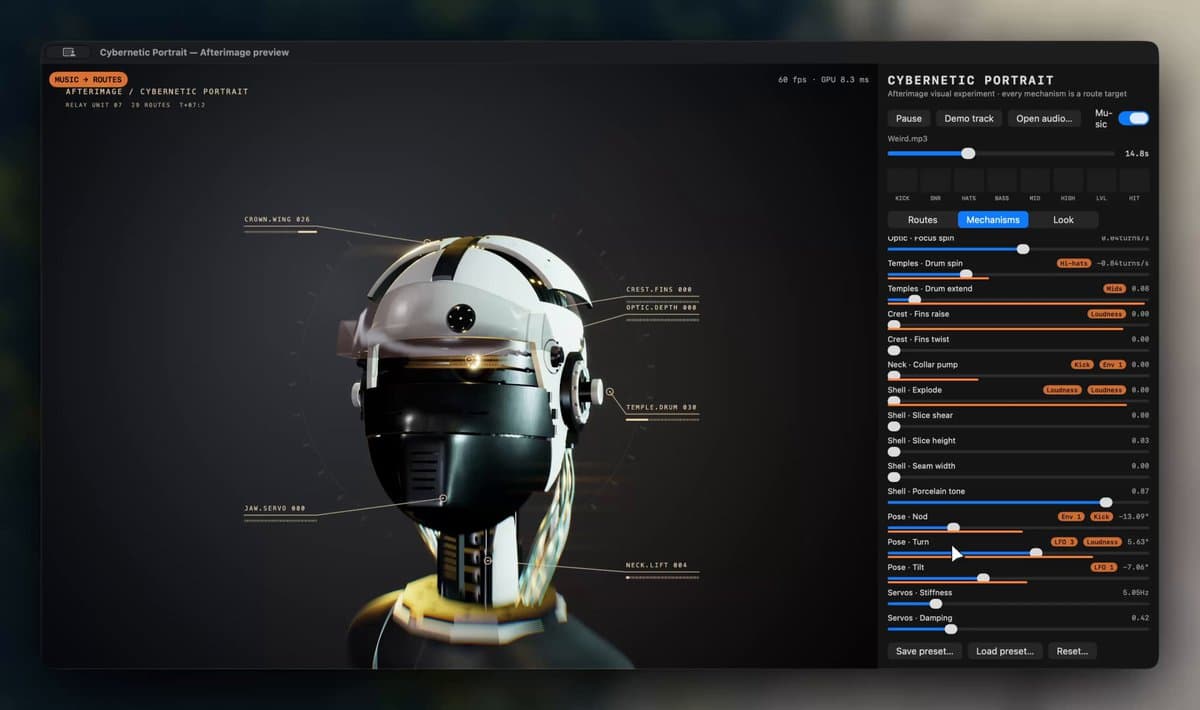
Task: Click the KICK band meter box
Action: pos(902,180)
